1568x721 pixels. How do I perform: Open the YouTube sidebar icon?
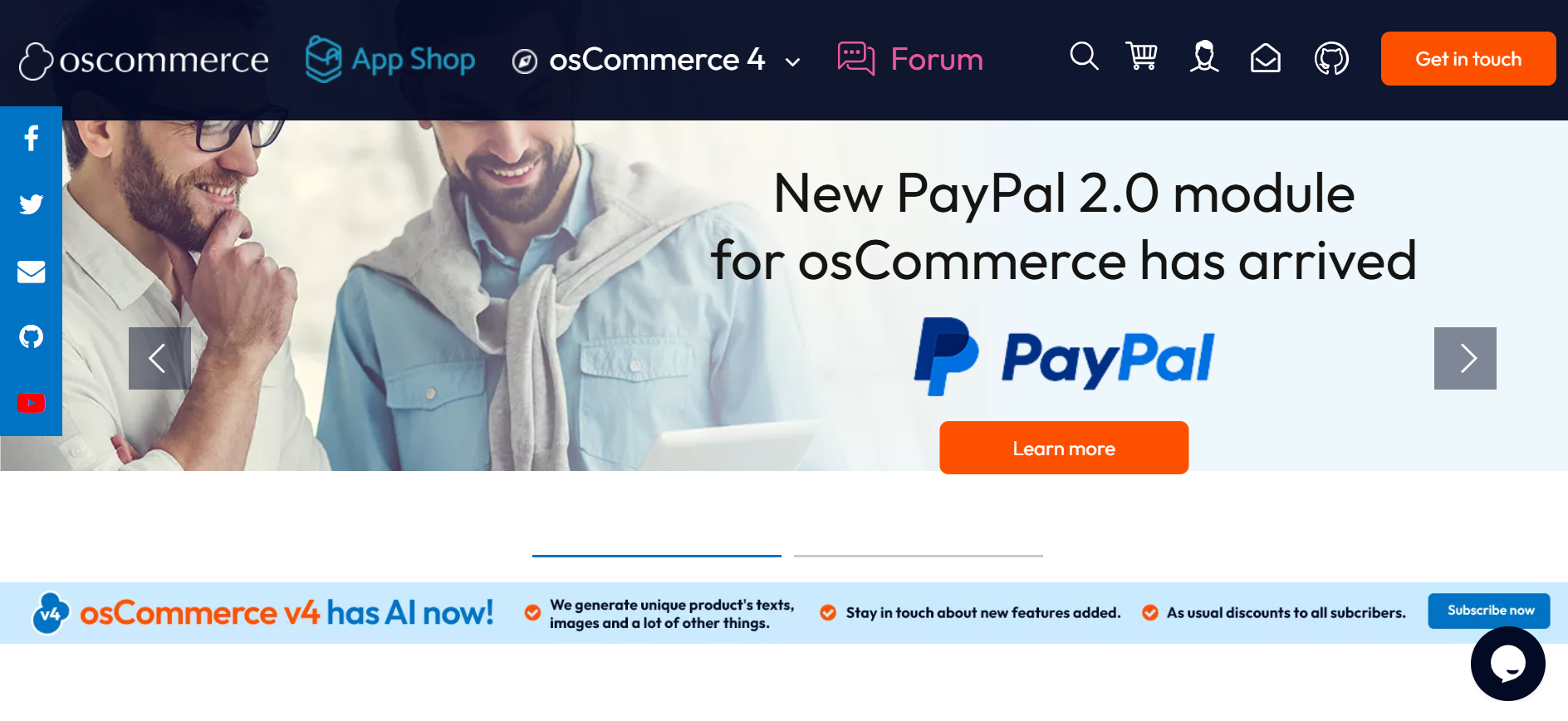pos(31,403)
